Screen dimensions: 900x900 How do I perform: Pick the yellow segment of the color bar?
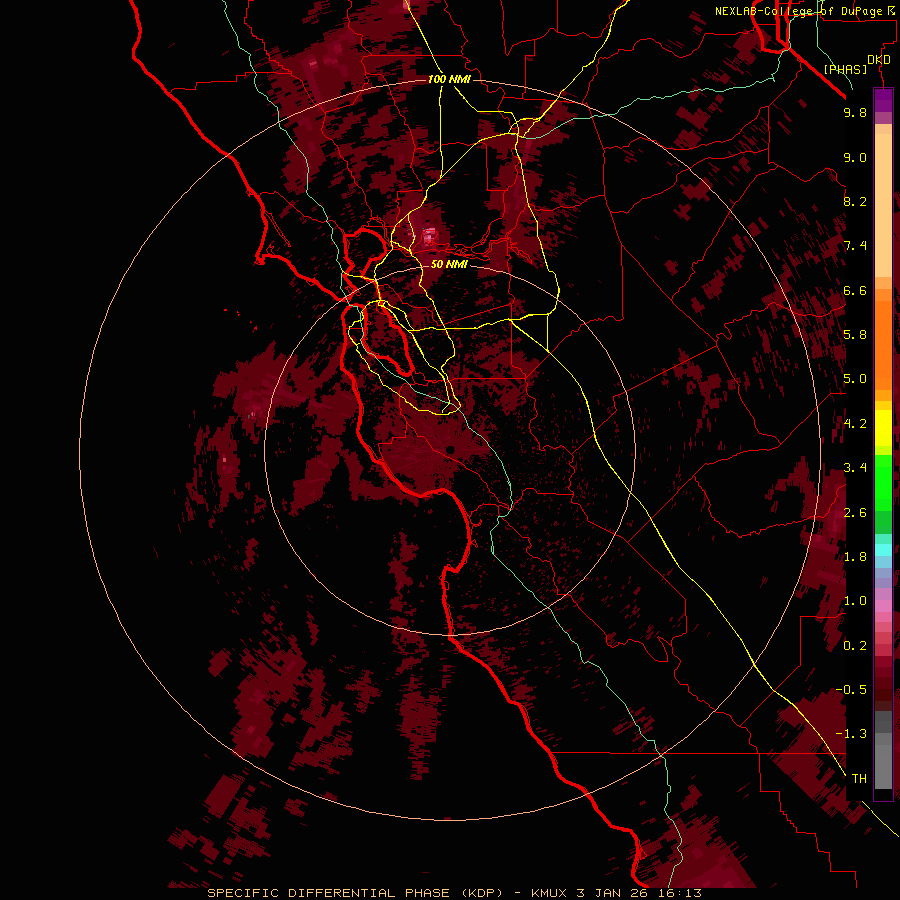pos(883,428)
